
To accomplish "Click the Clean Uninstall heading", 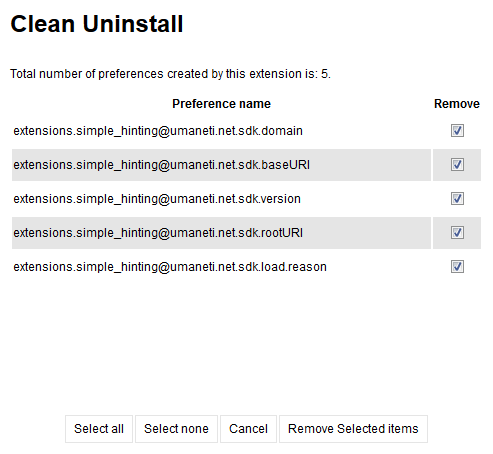I will (97, 24).
